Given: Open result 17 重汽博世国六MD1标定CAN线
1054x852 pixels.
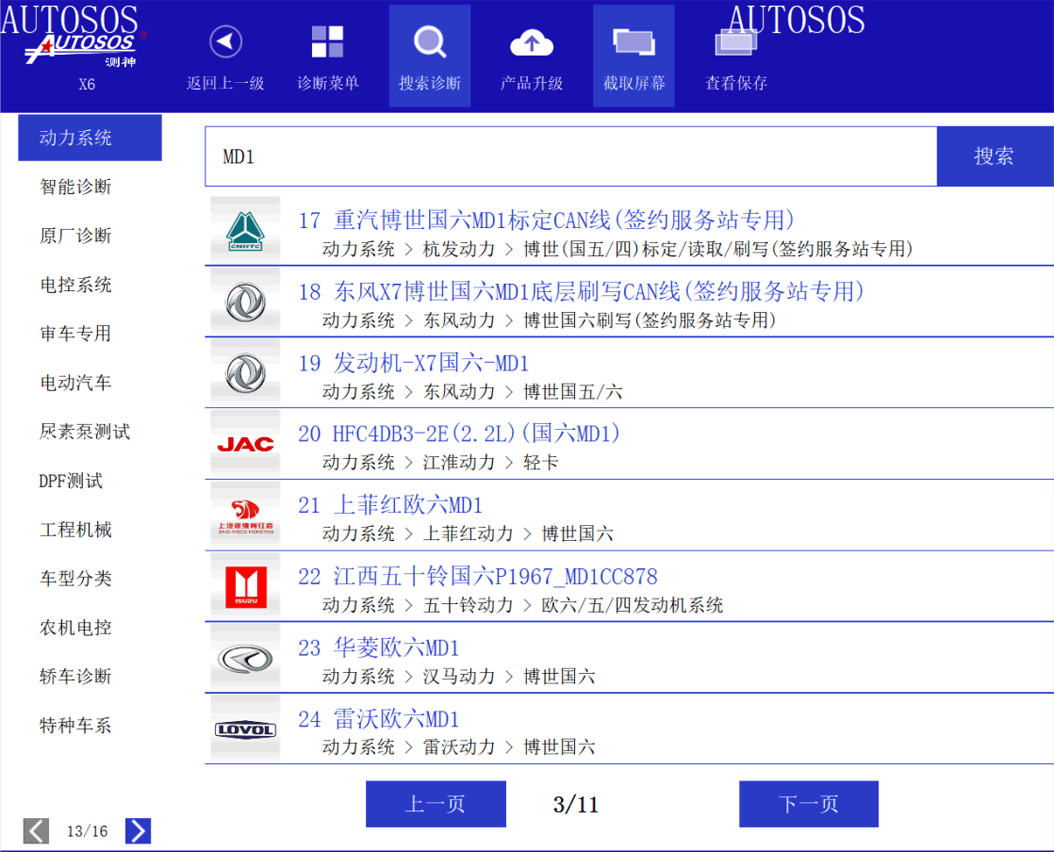Looking at the screenshot, I should (x=629, y=231).
